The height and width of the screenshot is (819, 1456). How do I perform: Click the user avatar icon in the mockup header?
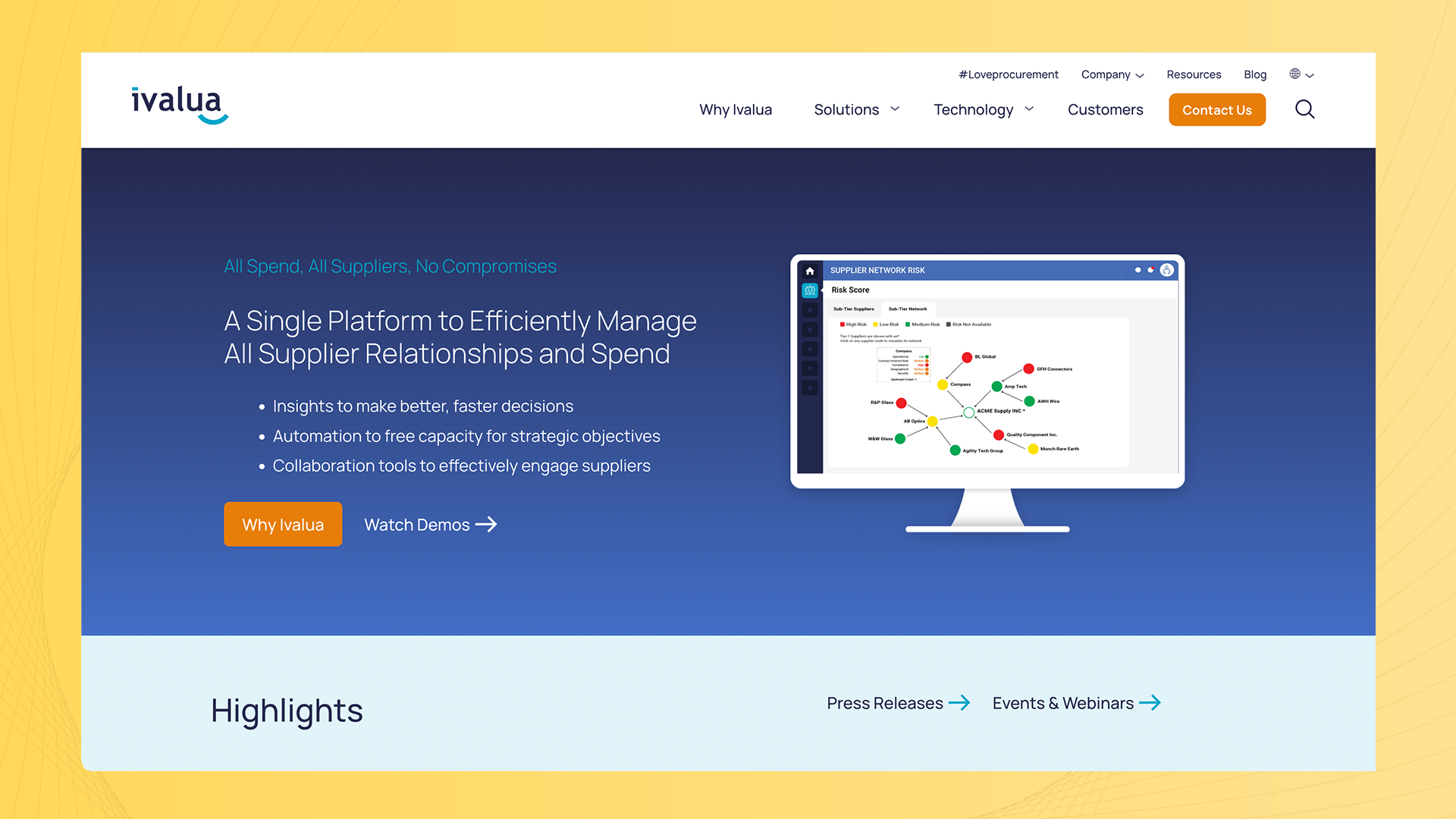pos(1167,270)
